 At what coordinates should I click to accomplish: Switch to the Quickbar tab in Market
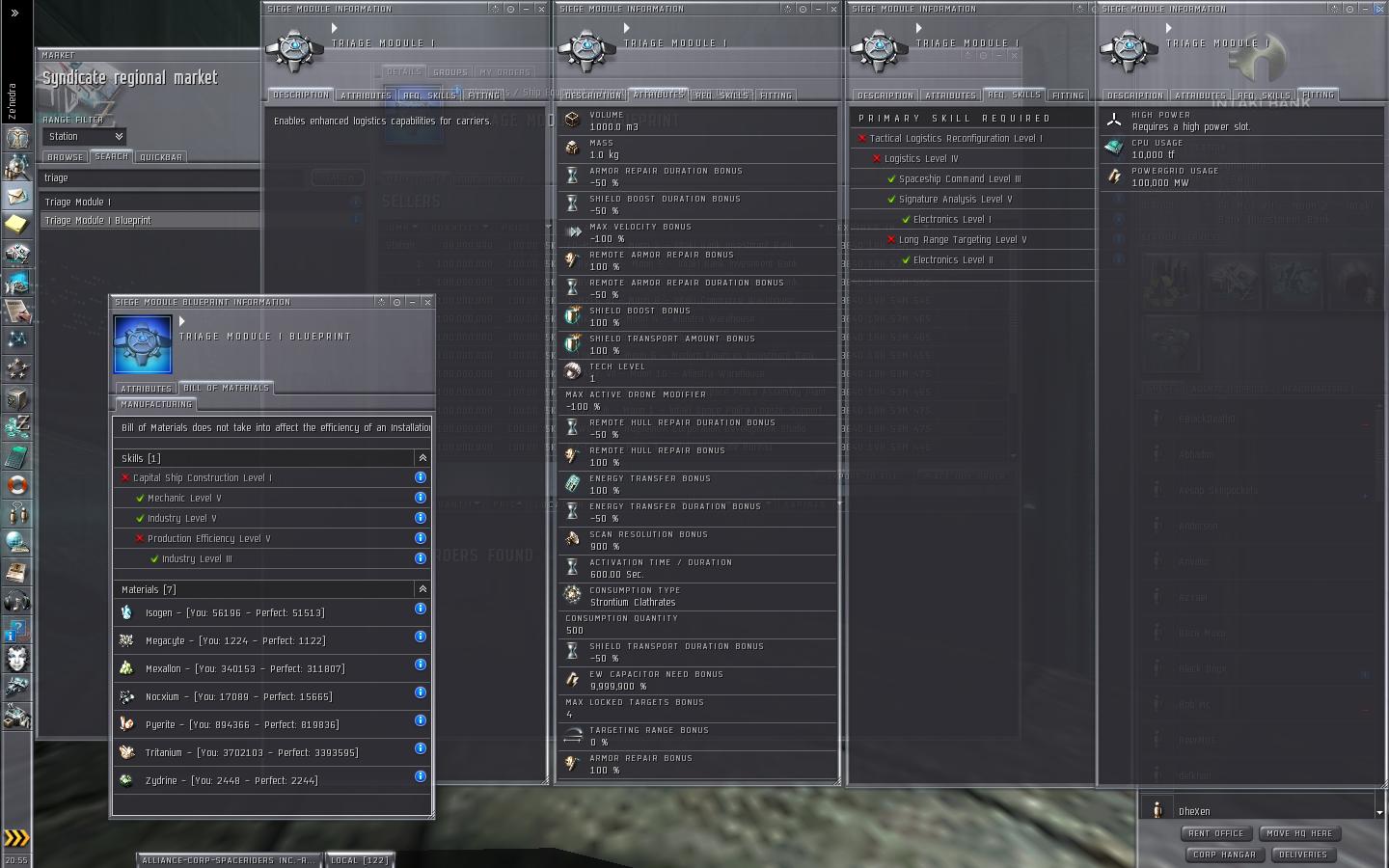160,157
